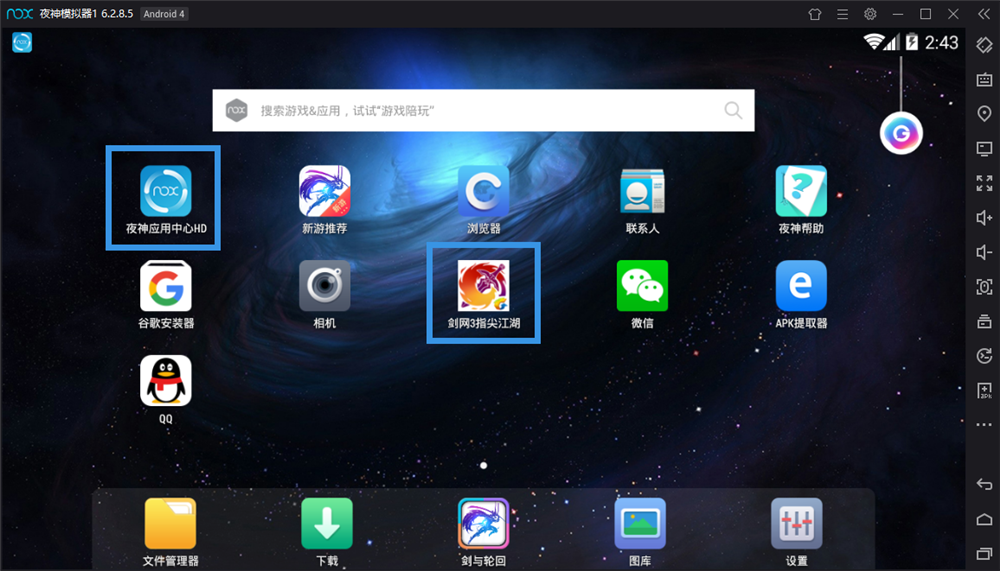Click the restart emulator sidebar icon
Image resolution: width=1000 pixels, height=571 pixels.
(984, 355)
